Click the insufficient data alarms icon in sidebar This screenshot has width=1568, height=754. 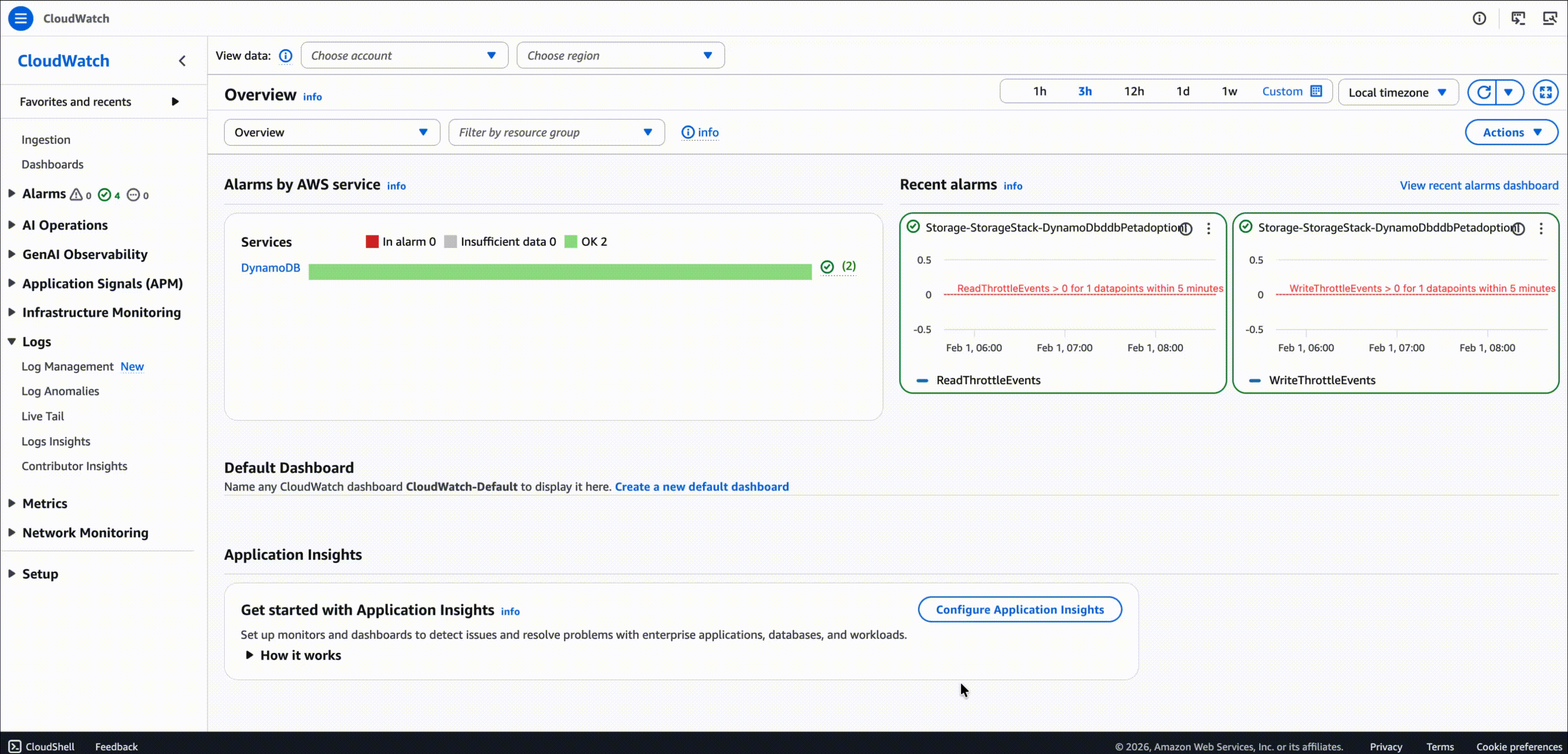133,195
